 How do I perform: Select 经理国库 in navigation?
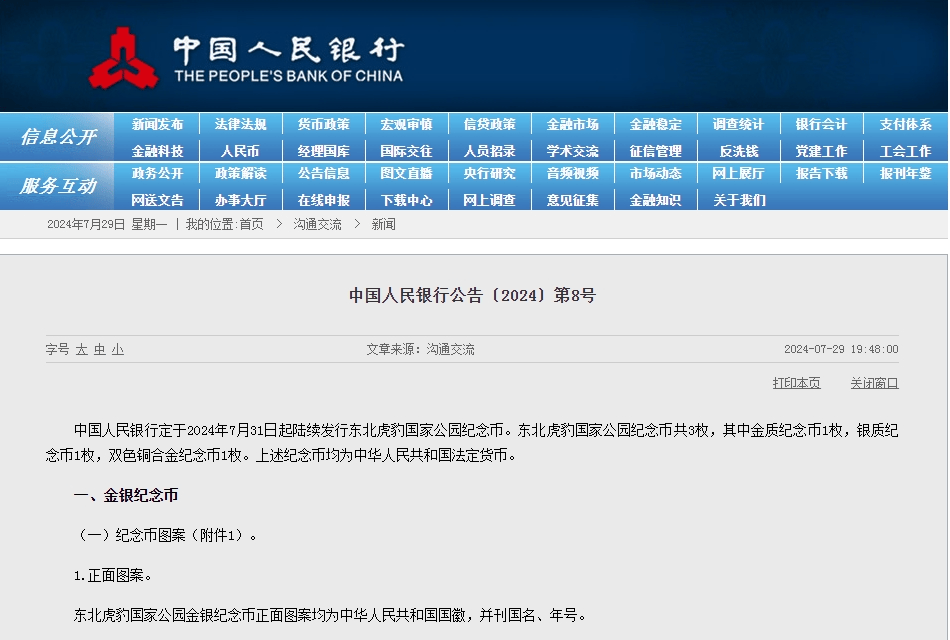(324, 151)
